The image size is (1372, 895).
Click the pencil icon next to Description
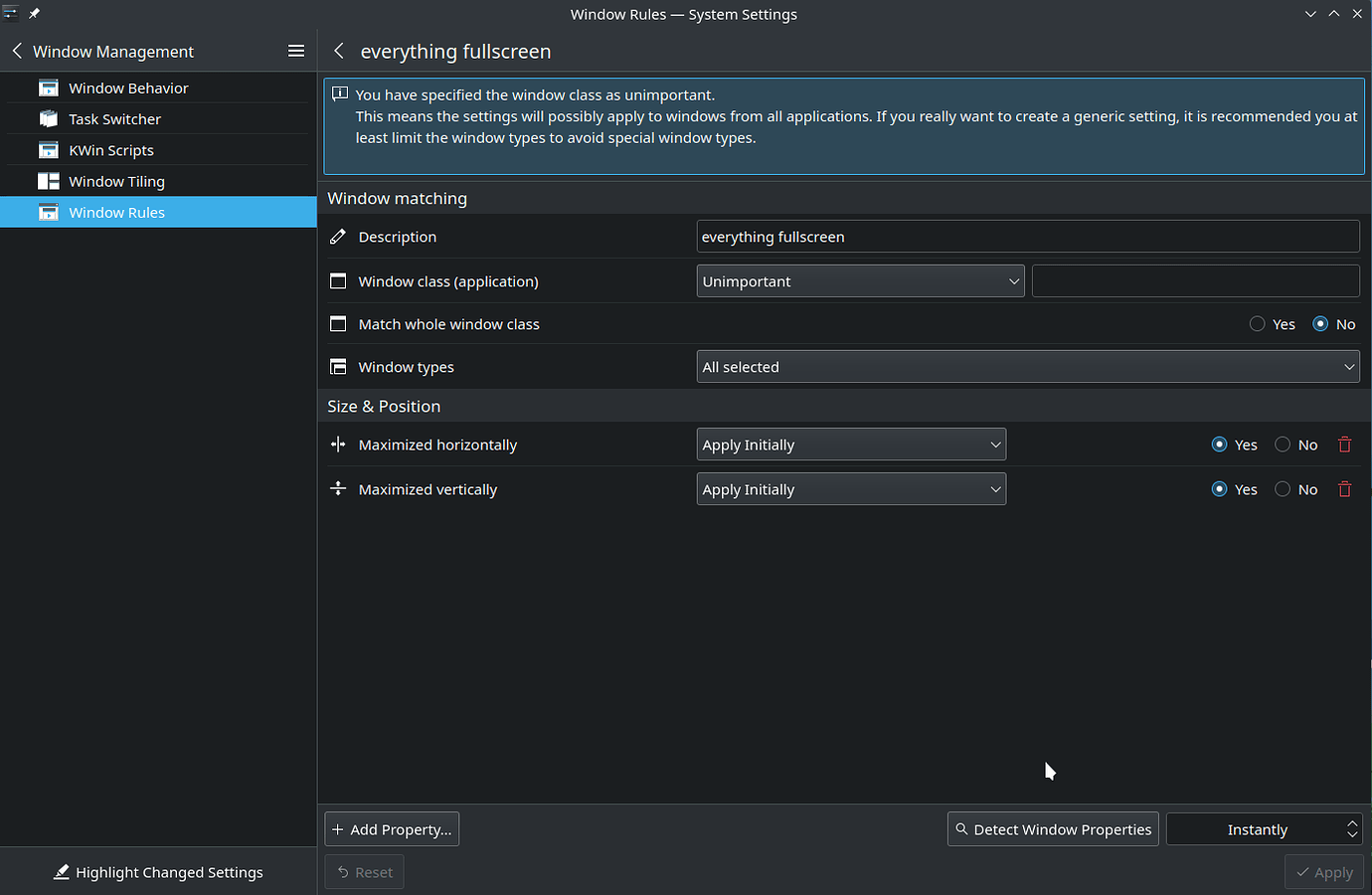coord(338,237)
